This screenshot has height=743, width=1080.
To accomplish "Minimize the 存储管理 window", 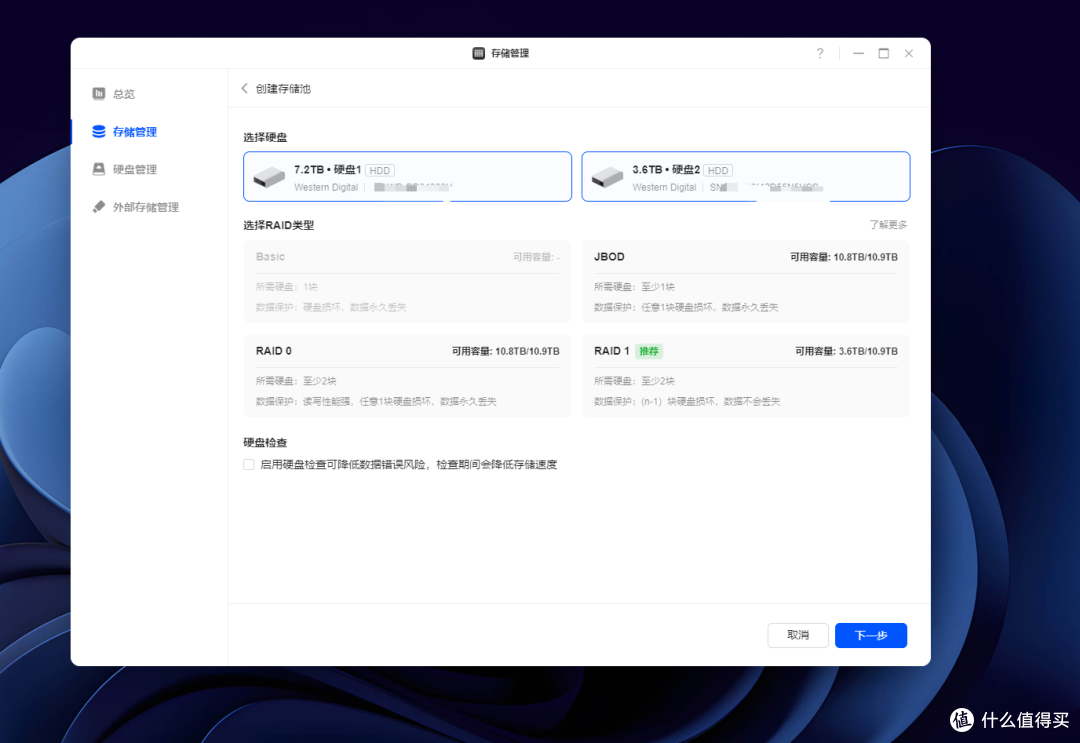I will (x=858, y=54).
